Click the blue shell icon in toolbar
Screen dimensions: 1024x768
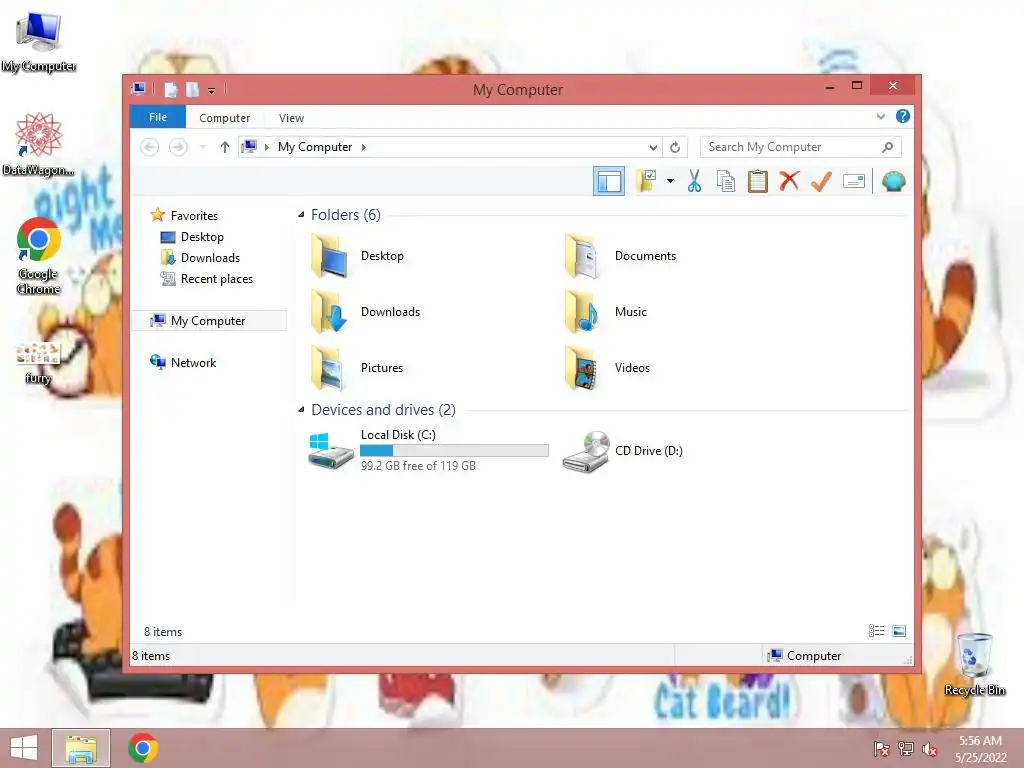click(893, 181)
